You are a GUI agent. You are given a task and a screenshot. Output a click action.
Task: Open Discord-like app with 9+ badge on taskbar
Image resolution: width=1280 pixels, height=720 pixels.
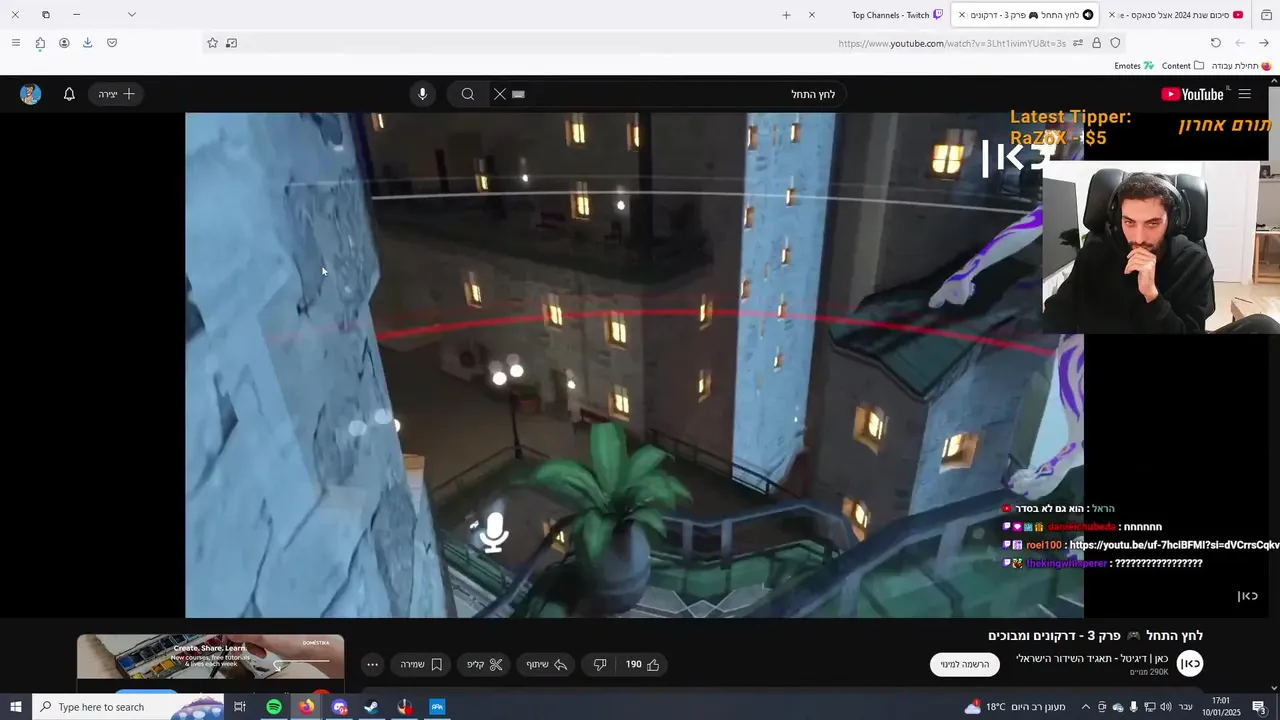[x=339, y=707]
